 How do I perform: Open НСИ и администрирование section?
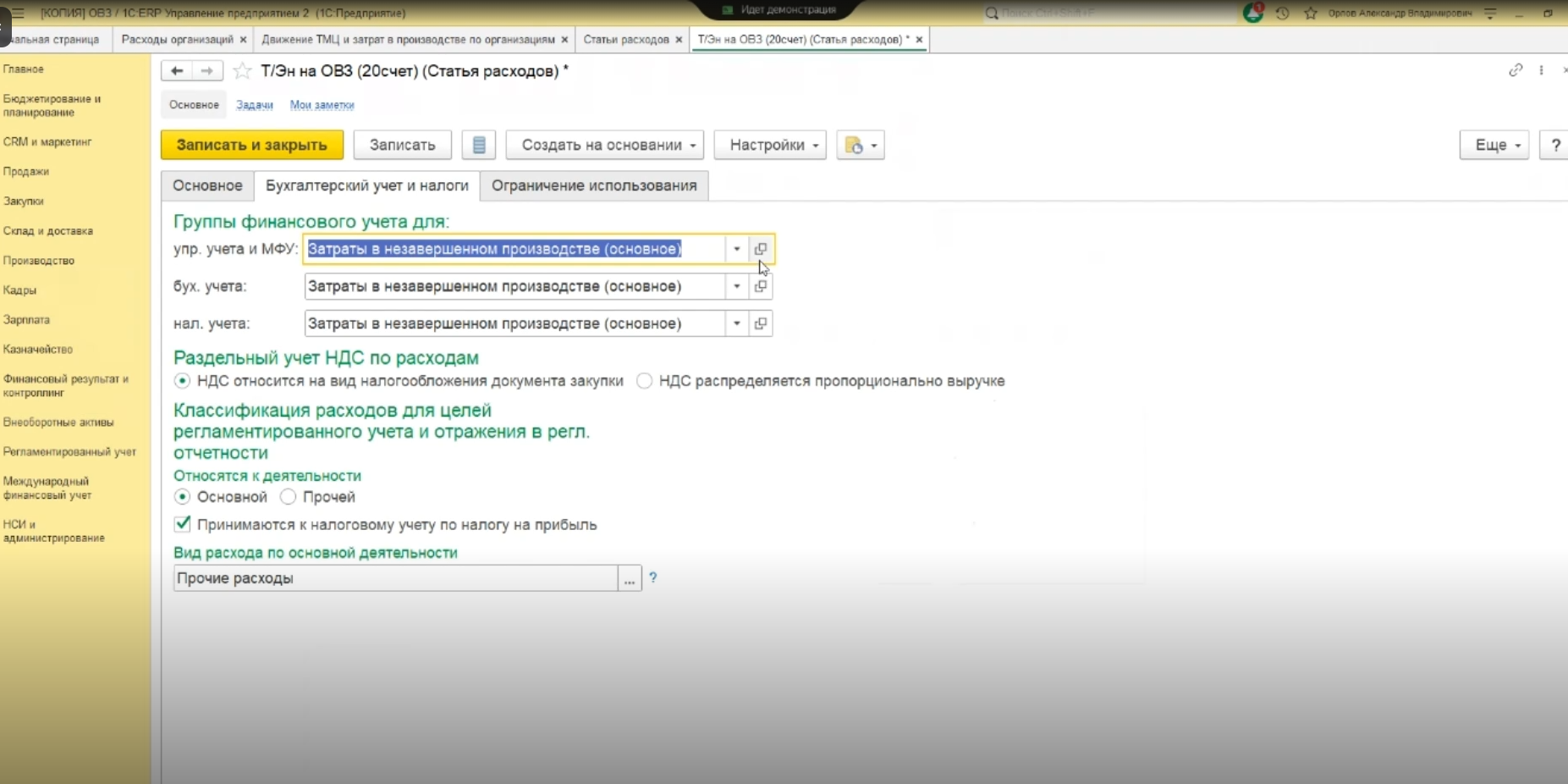click(x=54, y=531)
